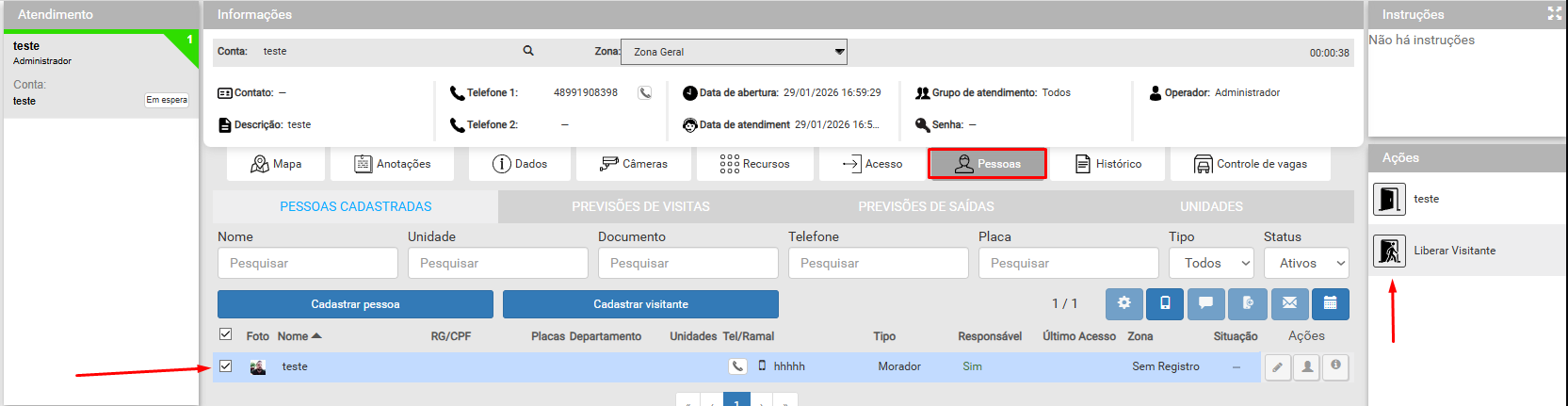
Task: Click the Liberar Visitante action icon
Action: 1389,251
